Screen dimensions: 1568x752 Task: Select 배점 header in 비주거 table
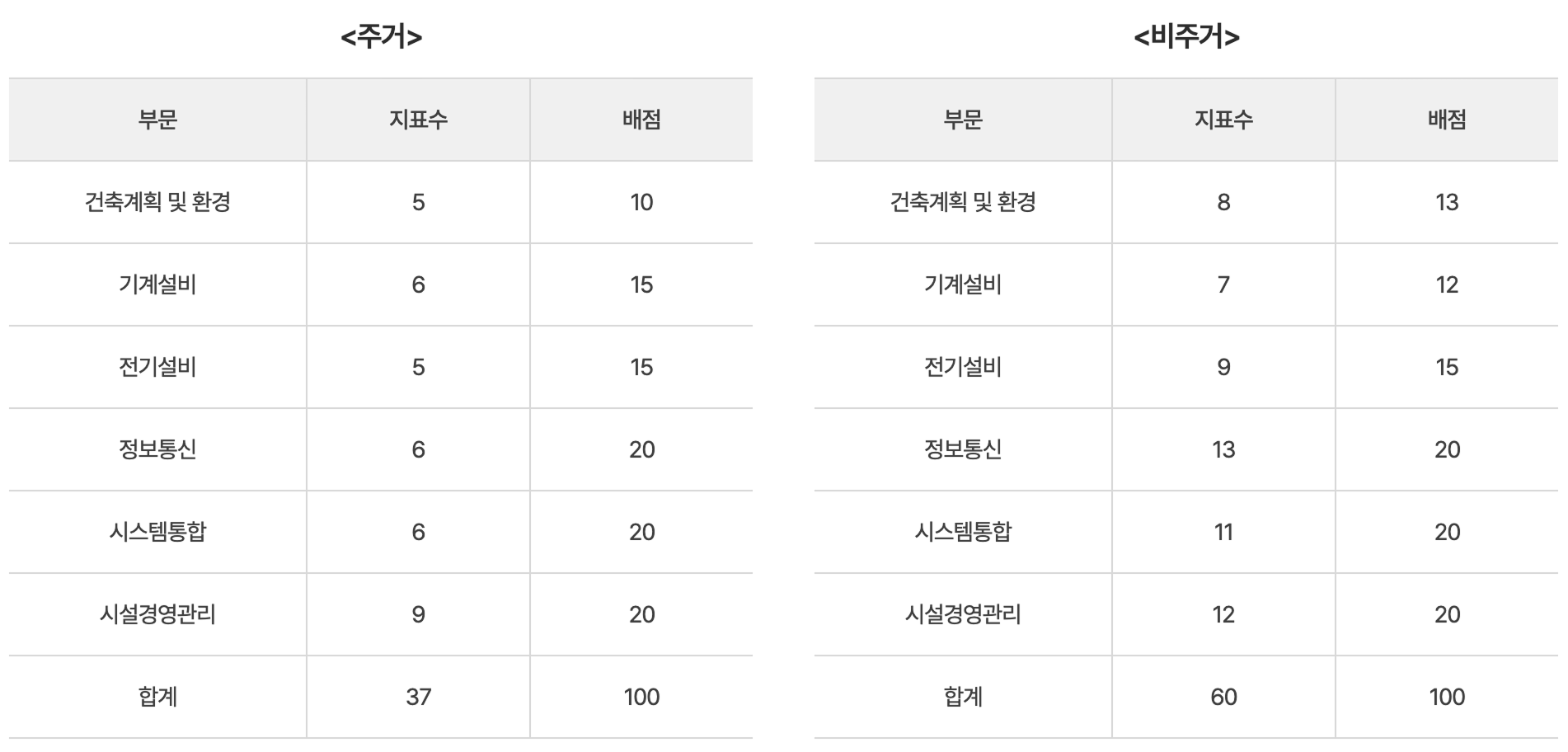point(1447,120)
